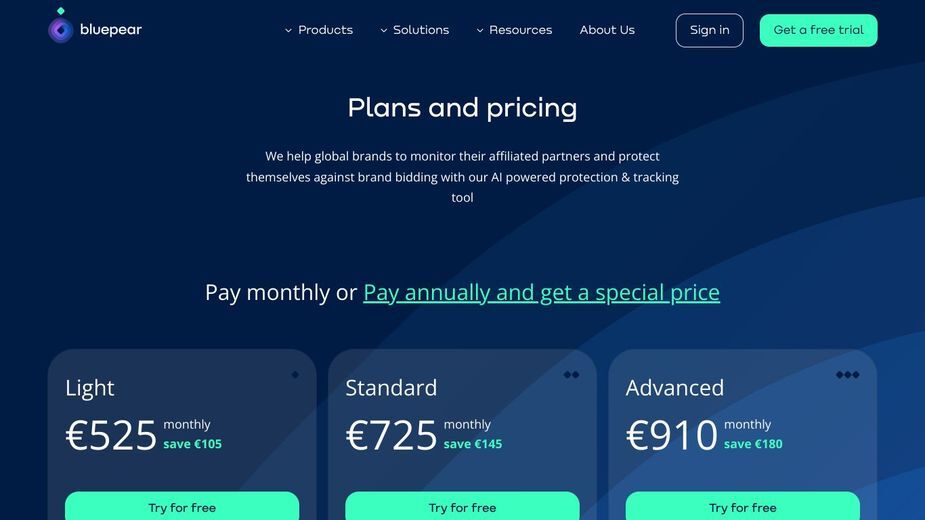This screenshot has height=520, width=925.
Task: Select the Standard plan card heading
Action: point(391,388)
